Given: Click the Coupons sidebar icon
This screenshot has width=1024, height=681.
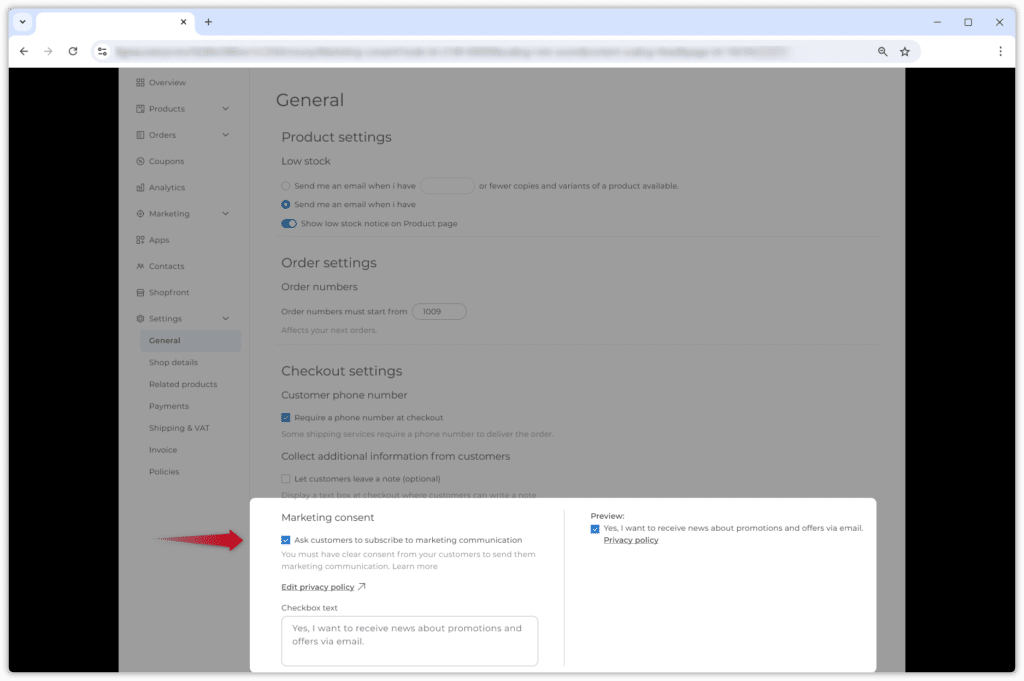Looking at the screenshot, I should point(140,161).
